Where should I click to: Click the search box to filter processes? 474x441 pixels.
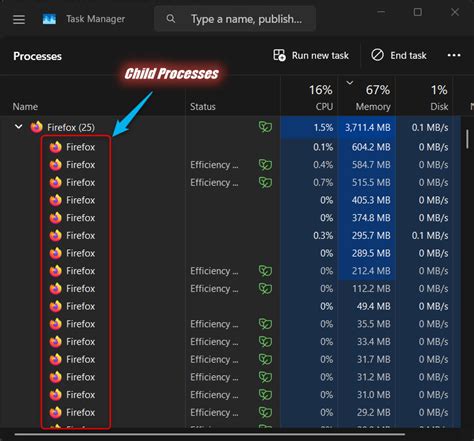click(235, 19)
